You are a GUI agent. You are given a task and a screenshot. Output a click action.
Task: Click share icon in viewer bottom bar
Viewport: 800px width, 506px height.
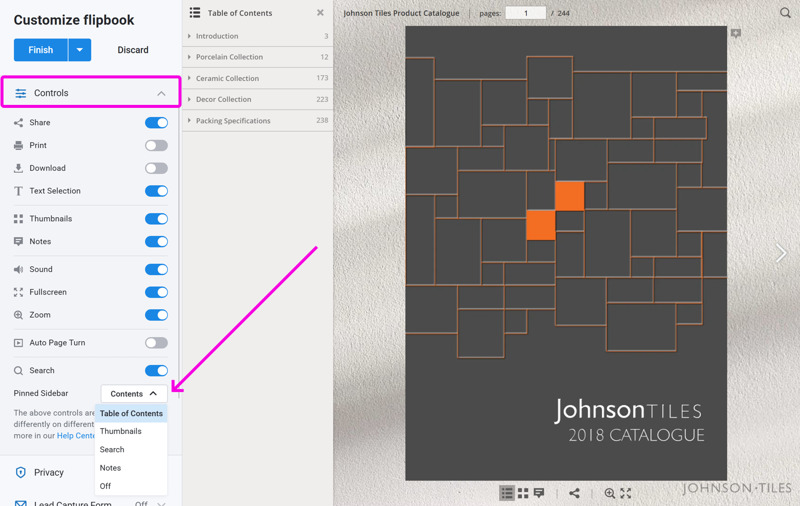point(574,493)
